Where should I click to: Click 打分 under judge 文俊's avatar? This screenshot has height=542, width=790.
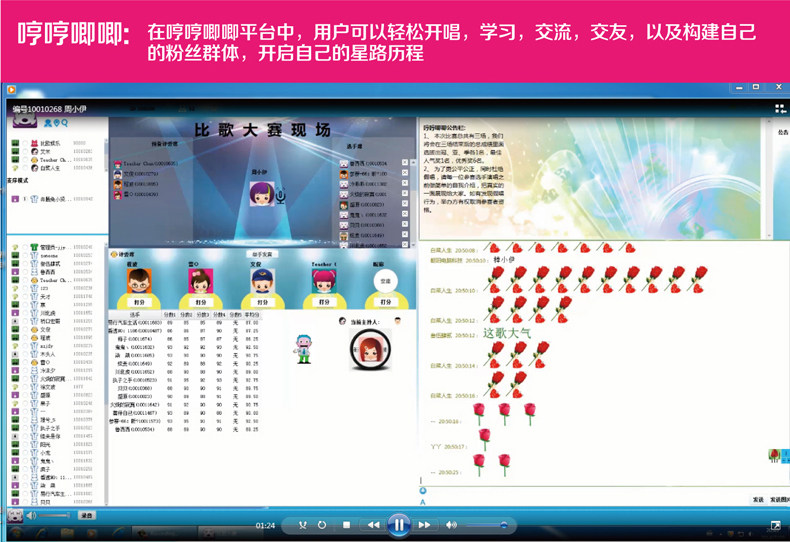tap(262, 302)
